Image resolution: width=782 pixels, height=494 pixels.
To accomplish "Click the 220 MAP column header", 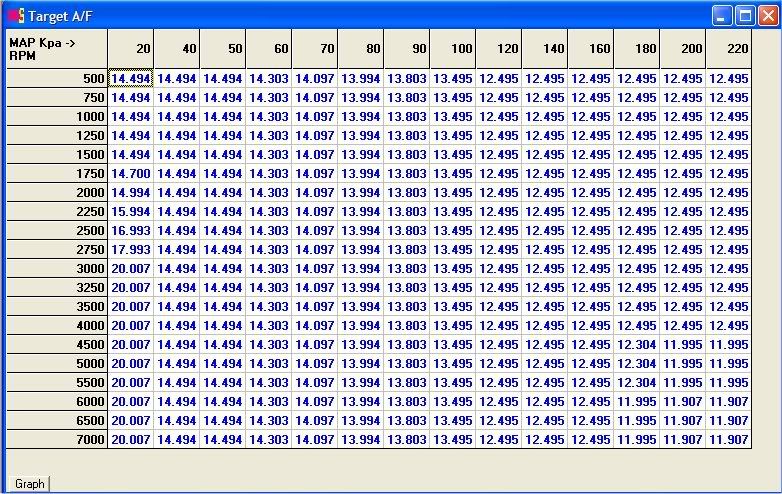I will coord(728,49).
